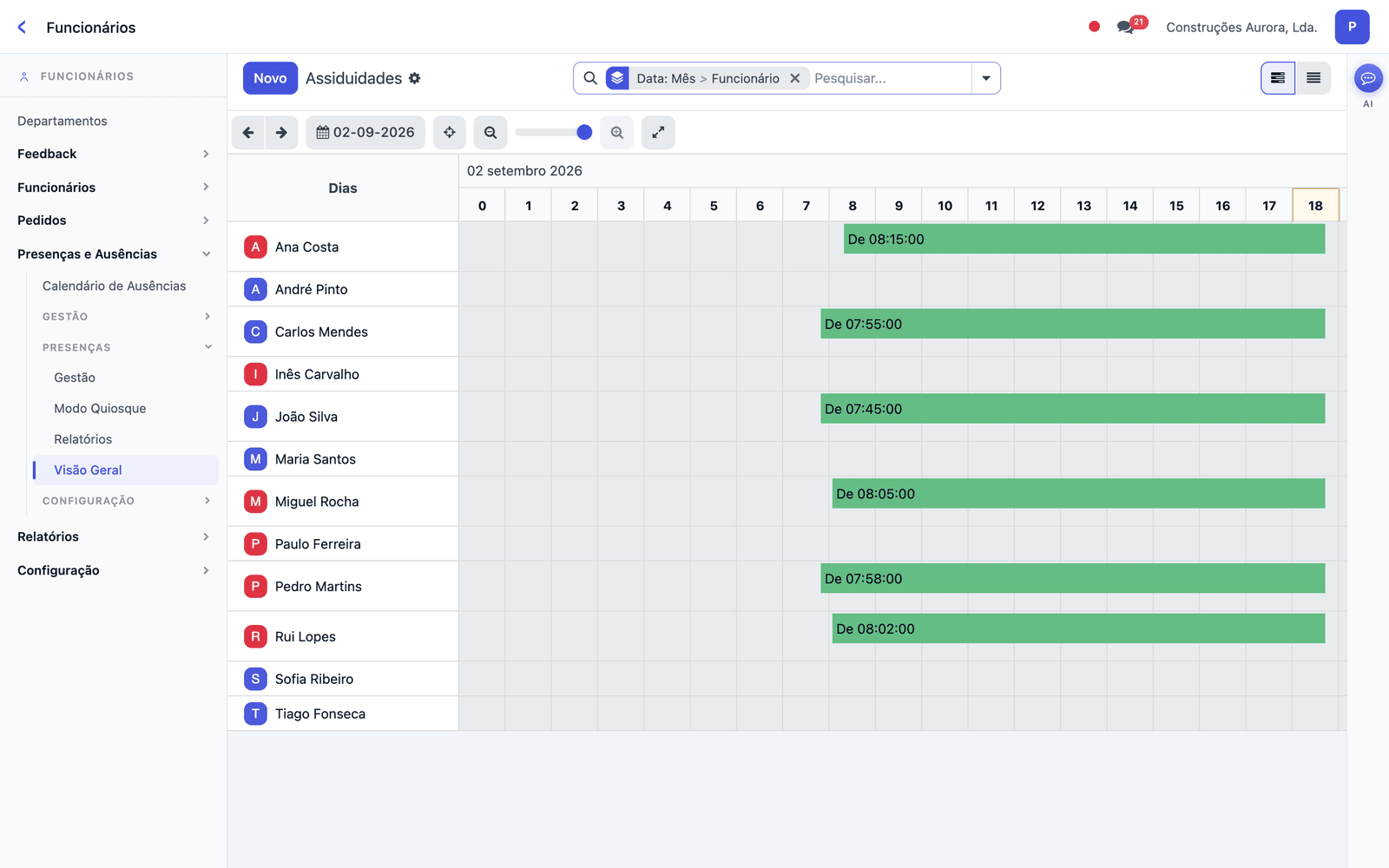Open date picker showing 02-09-2026
This screenshot has width=1389, height=868.
(365, 133)
